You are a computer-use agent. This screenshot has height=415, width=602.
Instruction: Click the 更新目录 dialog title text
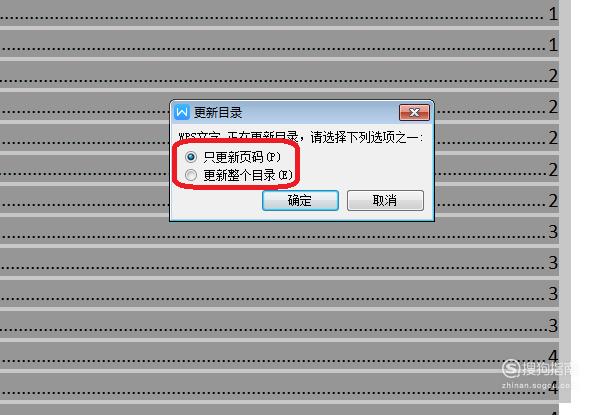point(218,112)
